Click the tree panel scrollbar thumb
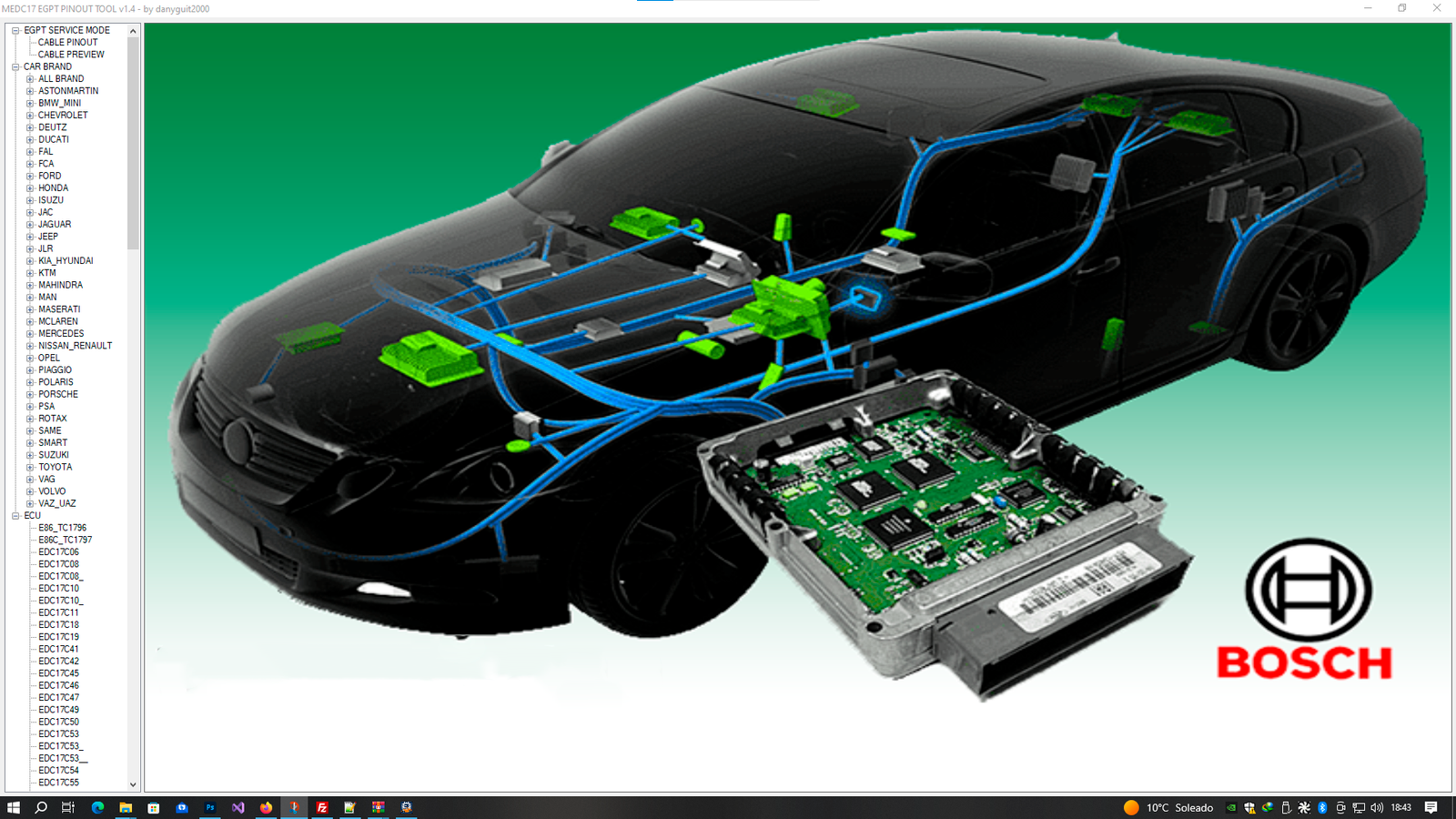1456x819 pixels. 133,141
